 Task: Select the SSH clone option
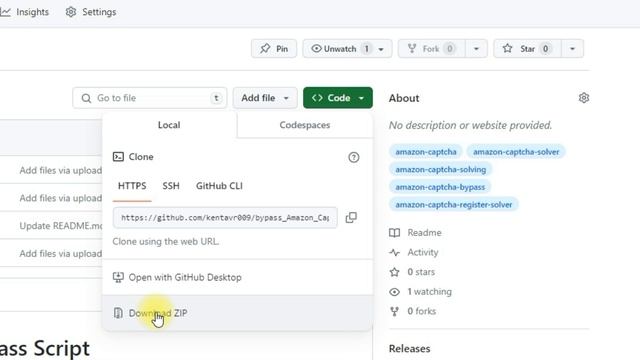click(171, 186)
